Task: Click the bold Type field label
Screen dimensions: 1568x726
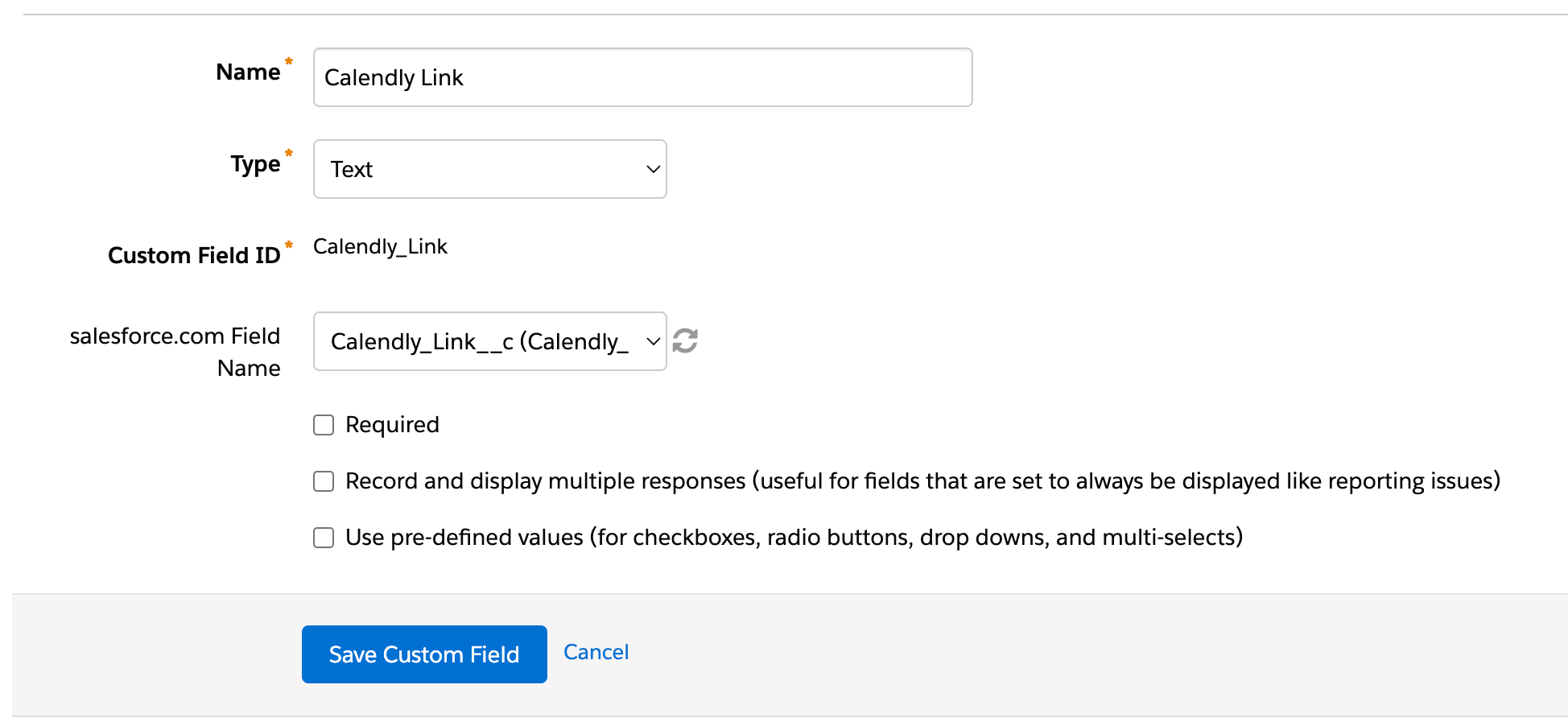Action: pyautogui.click(x=255, y=164)
